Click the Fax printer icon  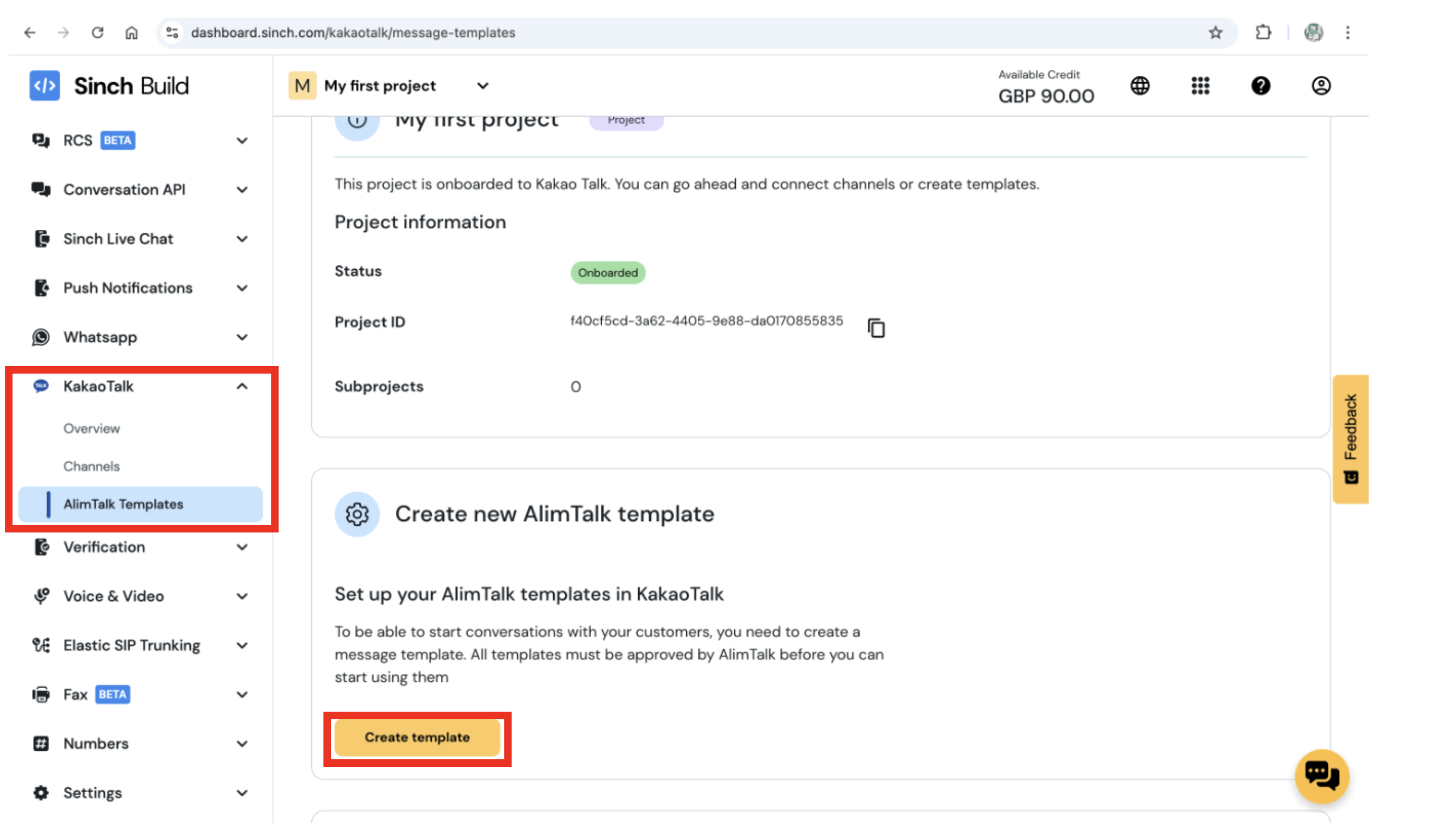click(40, 694)
